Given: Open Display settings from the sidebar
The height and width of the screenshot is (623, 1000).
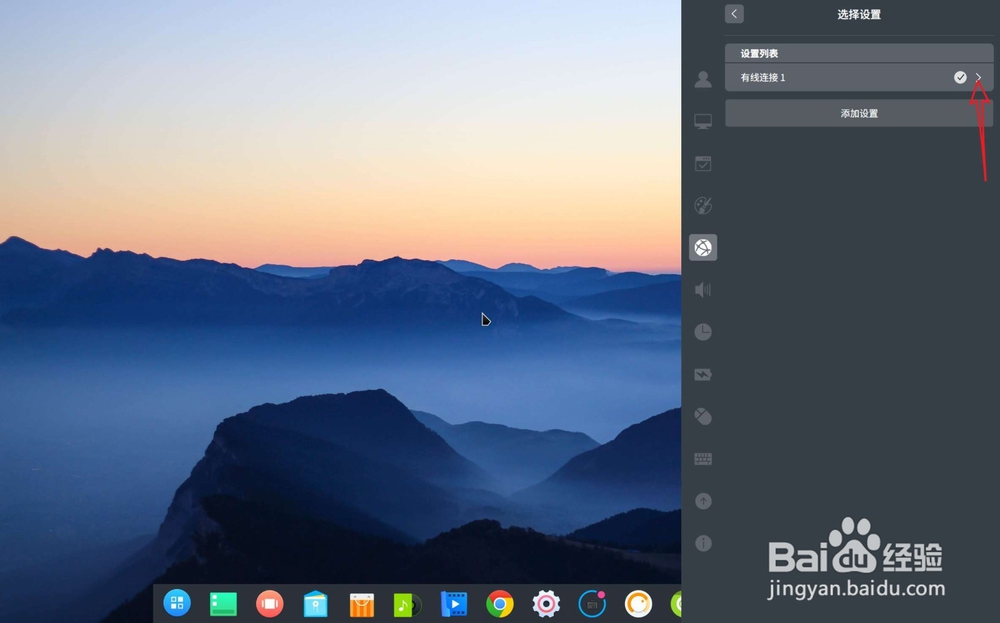Looking at the screenshot, I should point(703,121).
